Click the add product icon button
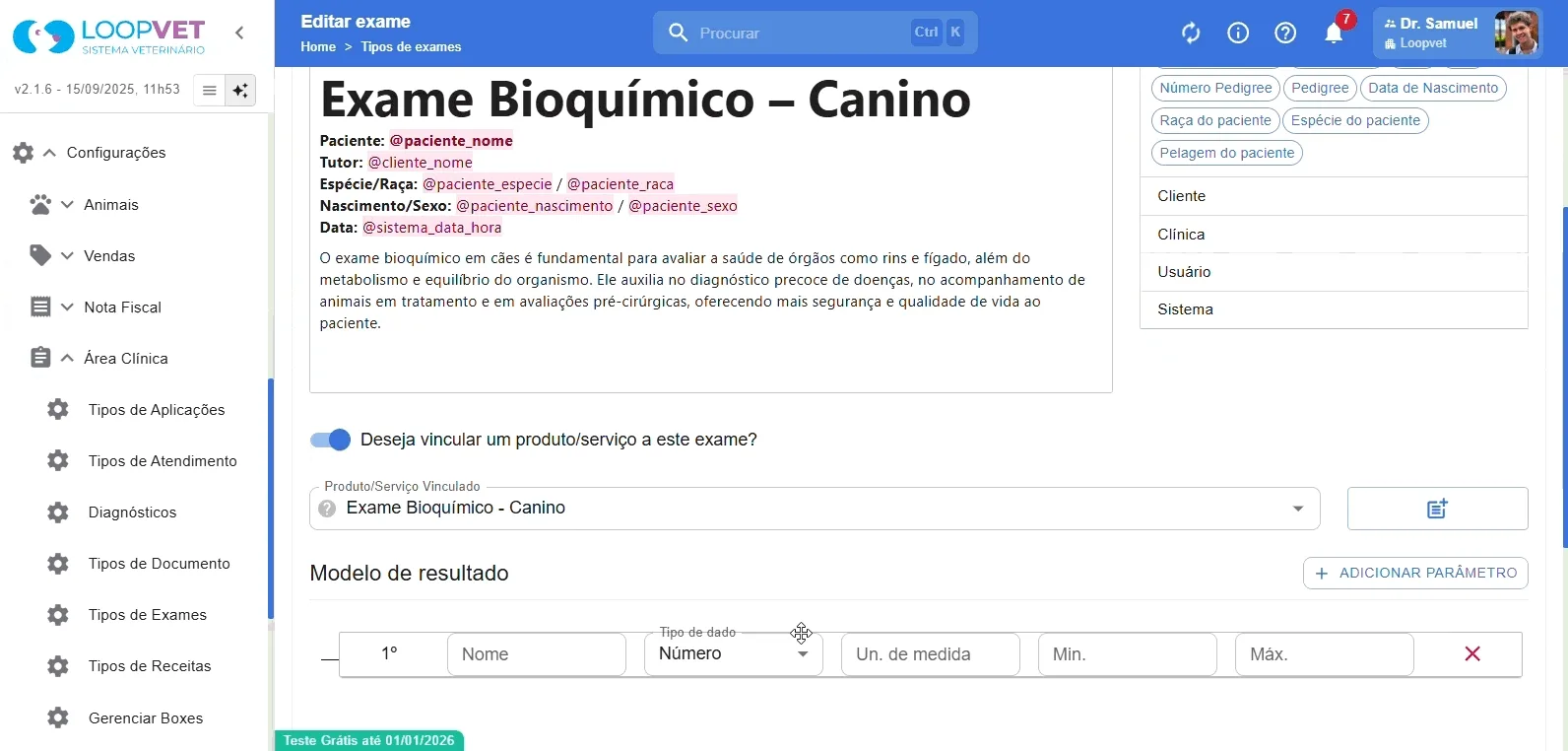Screen dimensions: 1568x751 (1437, 509)
